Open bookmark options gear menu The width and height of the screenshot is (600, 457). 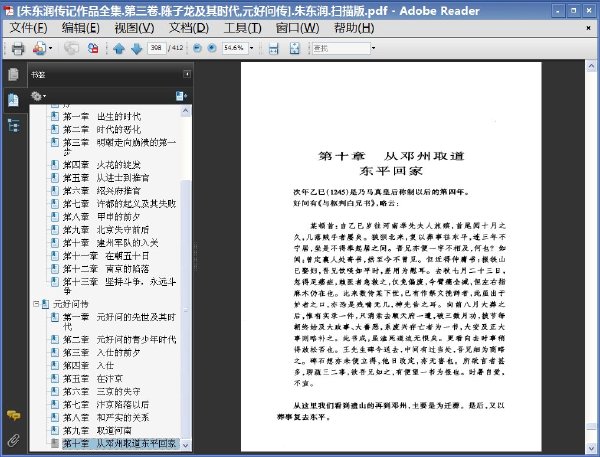click(38, 96)
